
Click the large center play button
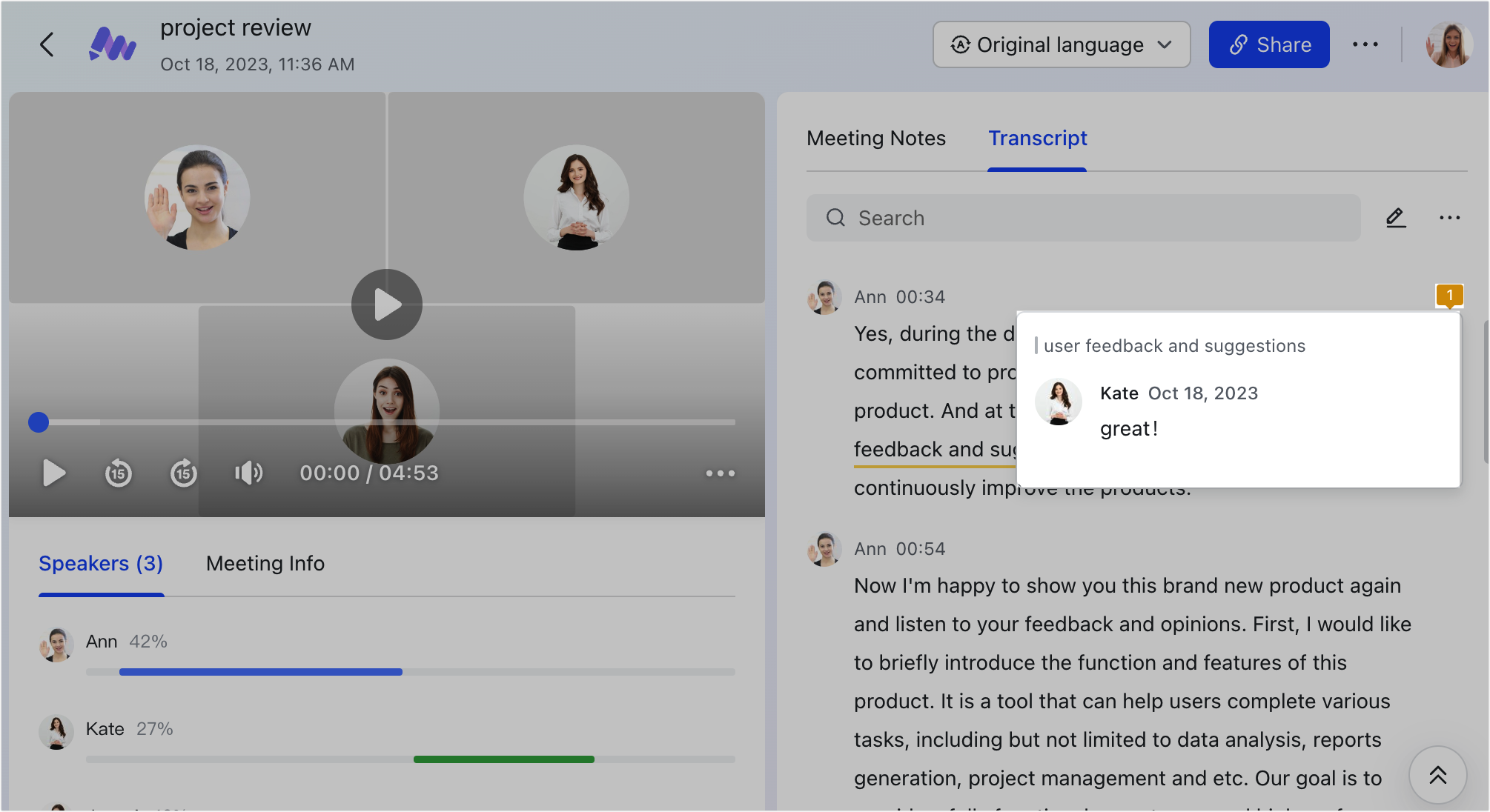[387, 304]
